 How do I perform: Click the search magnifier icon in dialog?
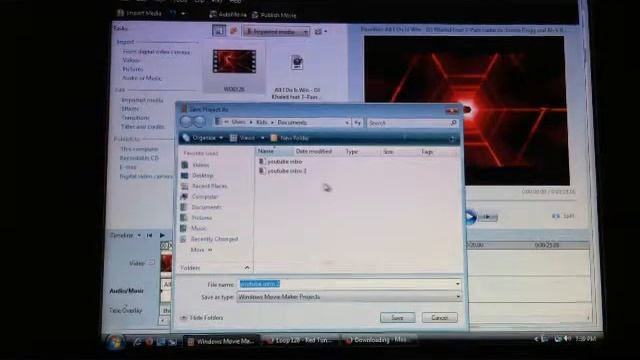[x=453, y=123]
